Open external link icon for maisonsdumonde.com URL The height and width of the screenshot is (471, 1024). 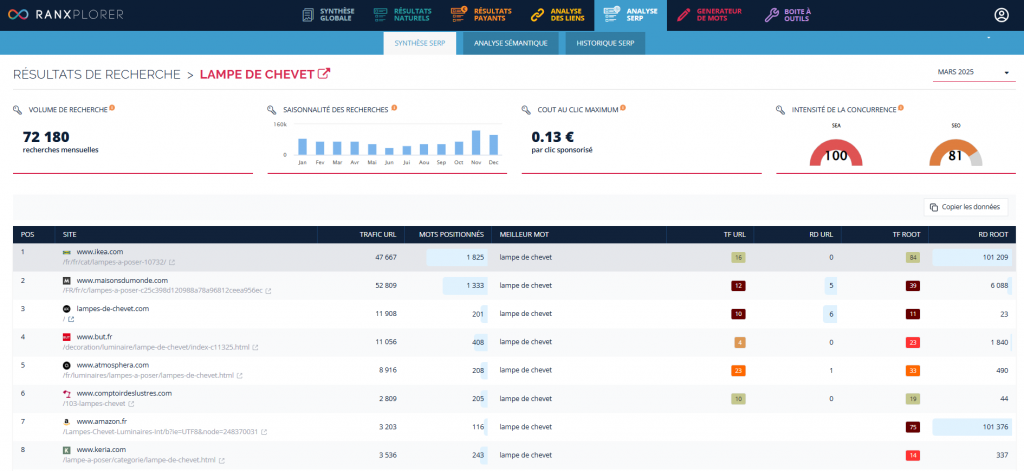pyautogui.click(x=268, y=291)
